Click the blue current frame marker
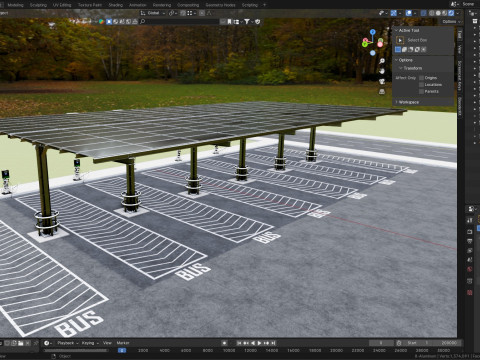 (x=122, y=350)
